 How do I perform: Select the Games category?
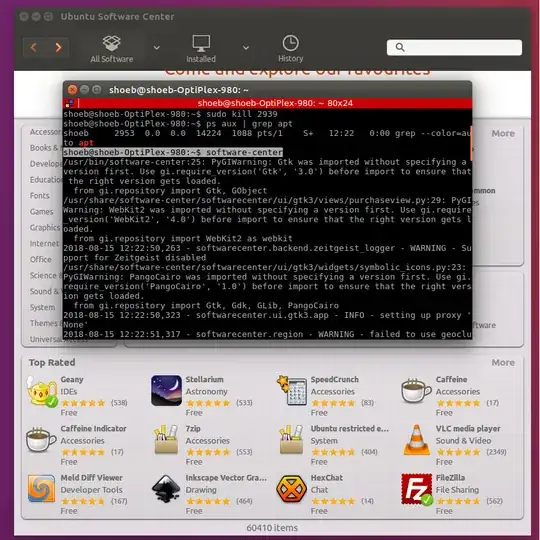pyautogui.click(x=41, y=211)
